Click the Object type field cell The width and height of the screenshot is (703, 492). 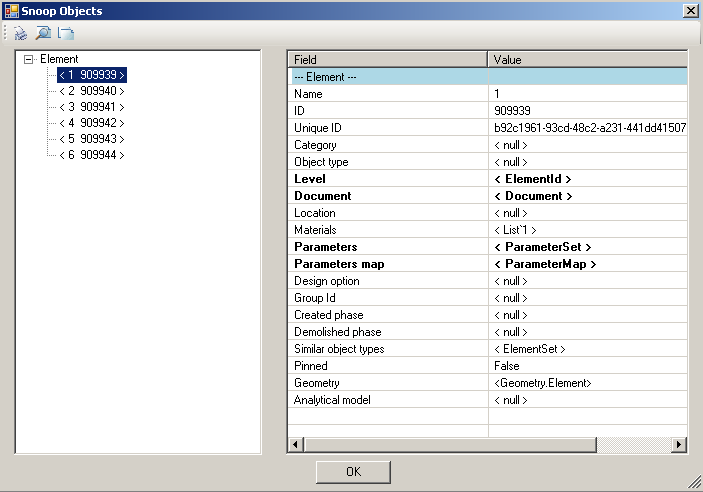pyautogui.click(x=388, y=162)
